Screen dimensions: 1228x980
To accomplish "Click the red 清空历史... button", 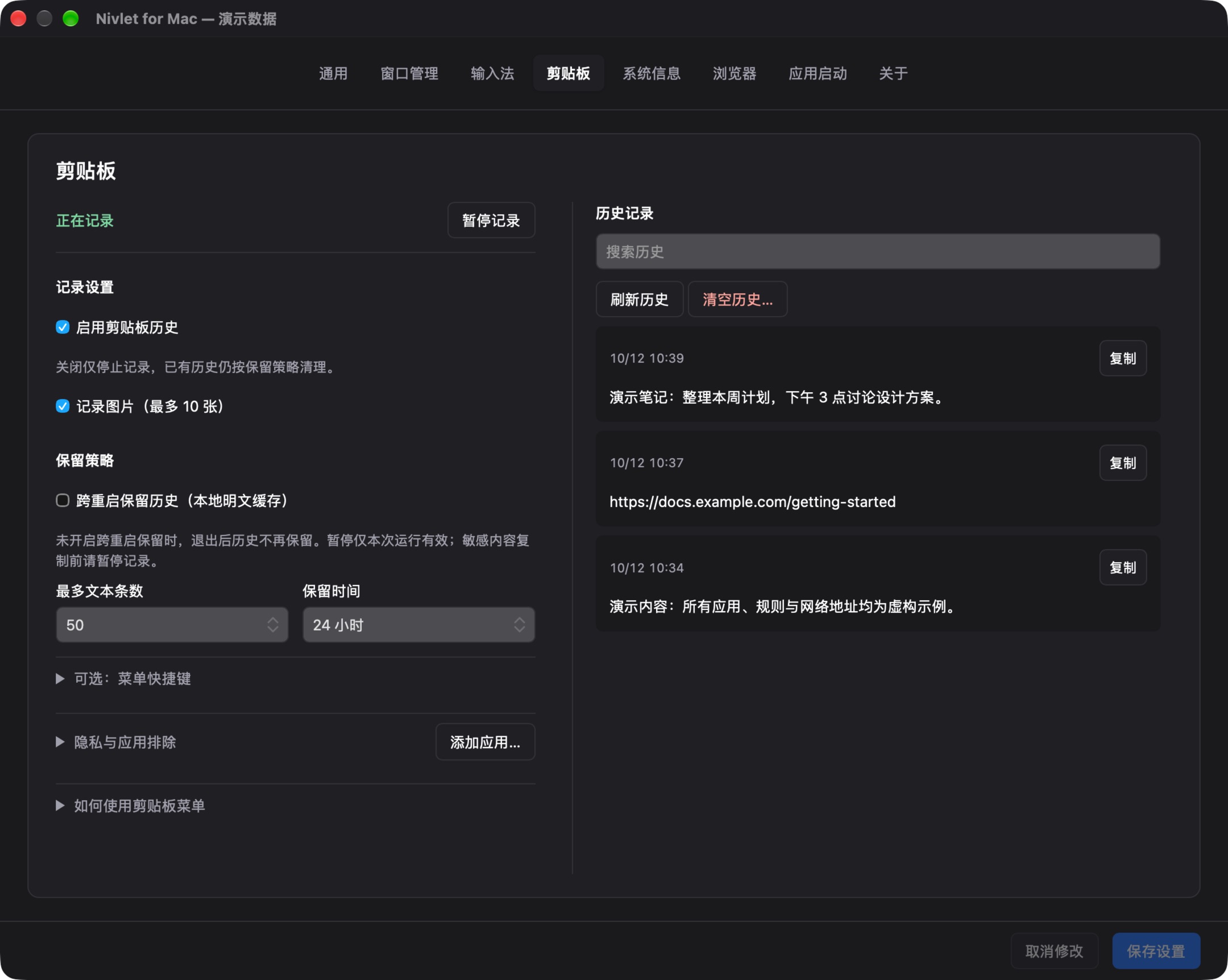I will (737, 300).
